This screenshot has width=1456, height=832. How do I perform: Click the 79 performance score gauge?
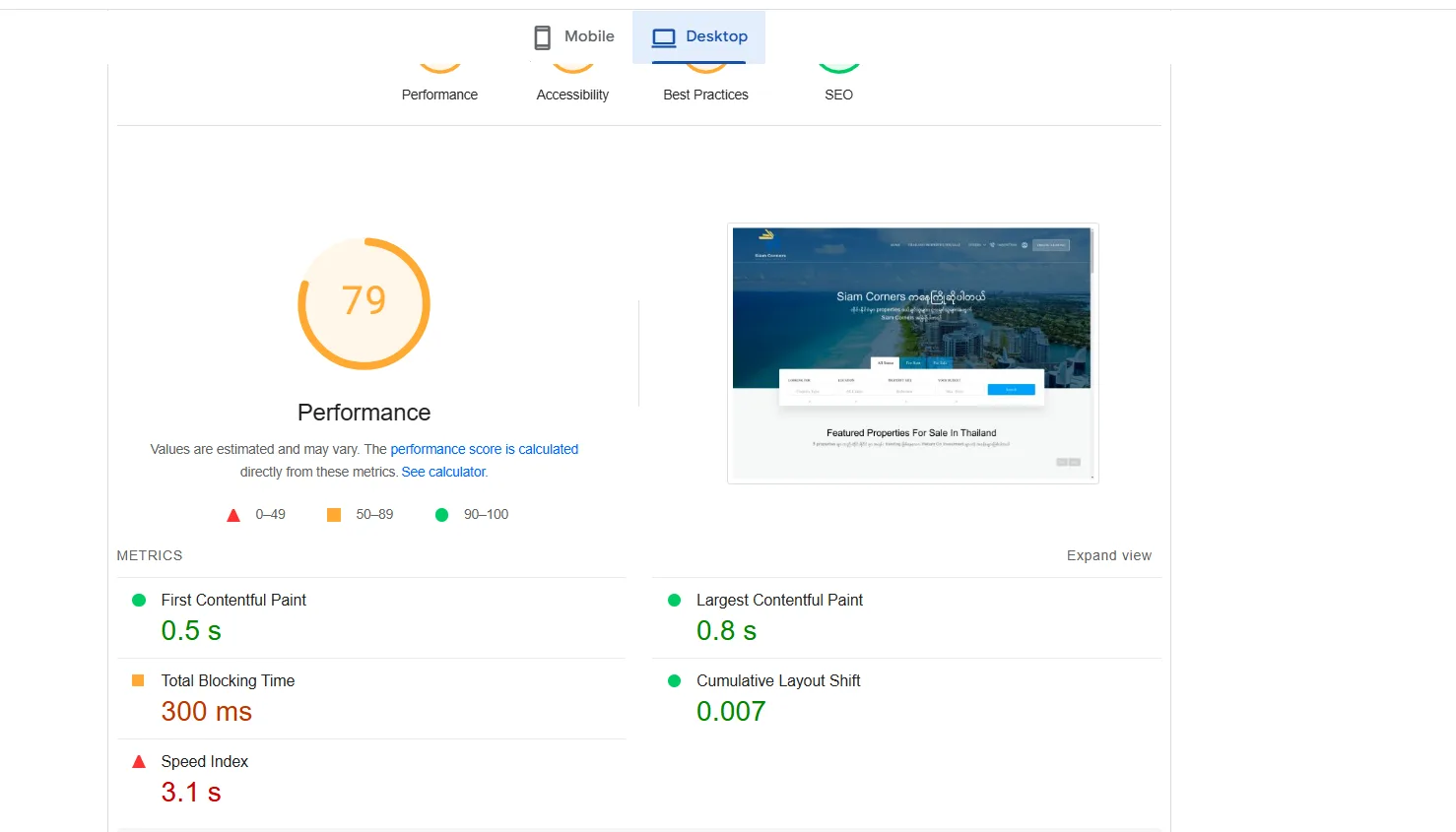pyautogui.click(x=364, y=303)
